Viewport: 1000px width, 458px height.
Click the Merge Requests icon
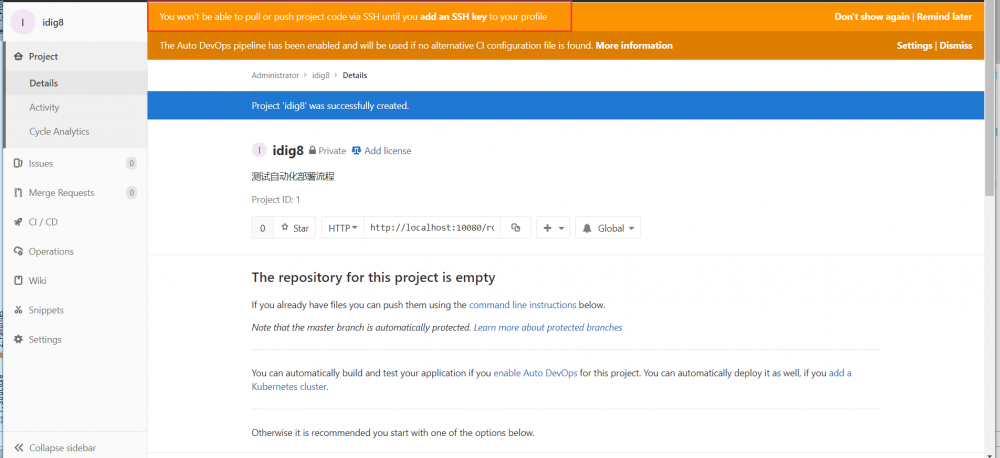tap(18, 193)
